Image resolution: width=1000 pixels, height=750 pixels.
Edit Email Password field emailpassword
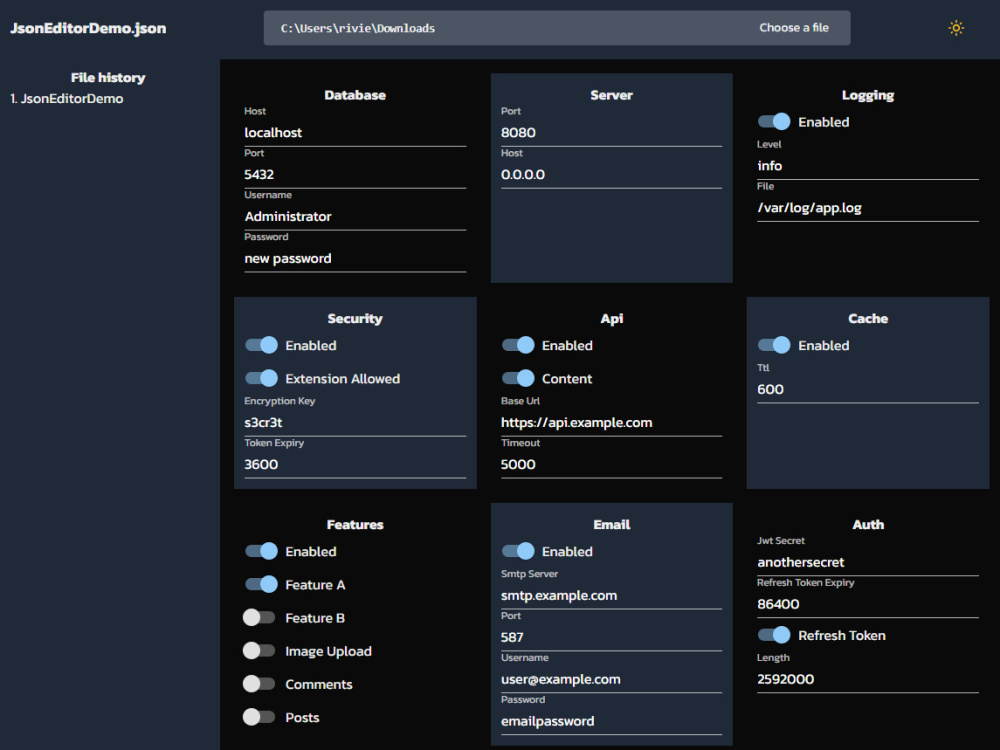(612, 722)
